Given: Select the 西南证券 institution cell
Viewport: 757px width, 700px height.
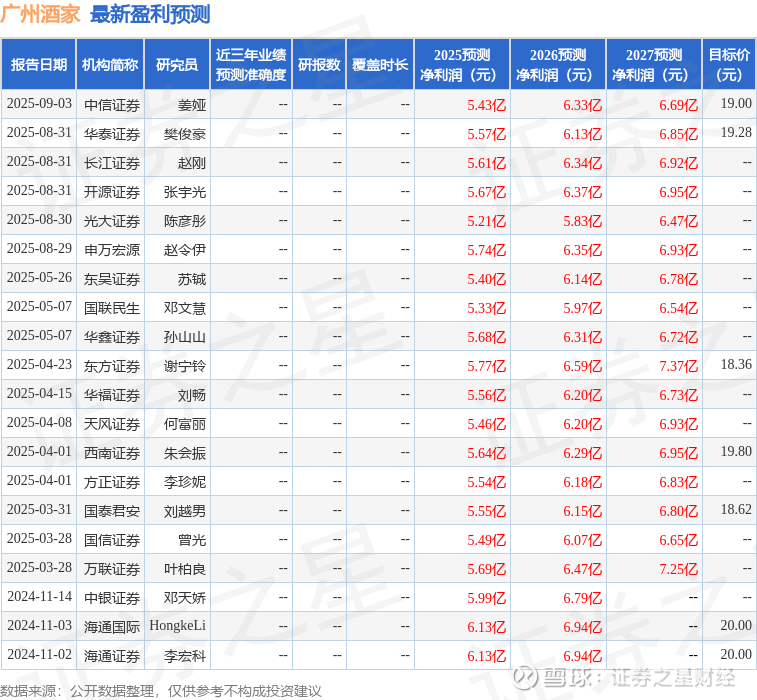Looking at the screenshot, I should pos(112,453).
